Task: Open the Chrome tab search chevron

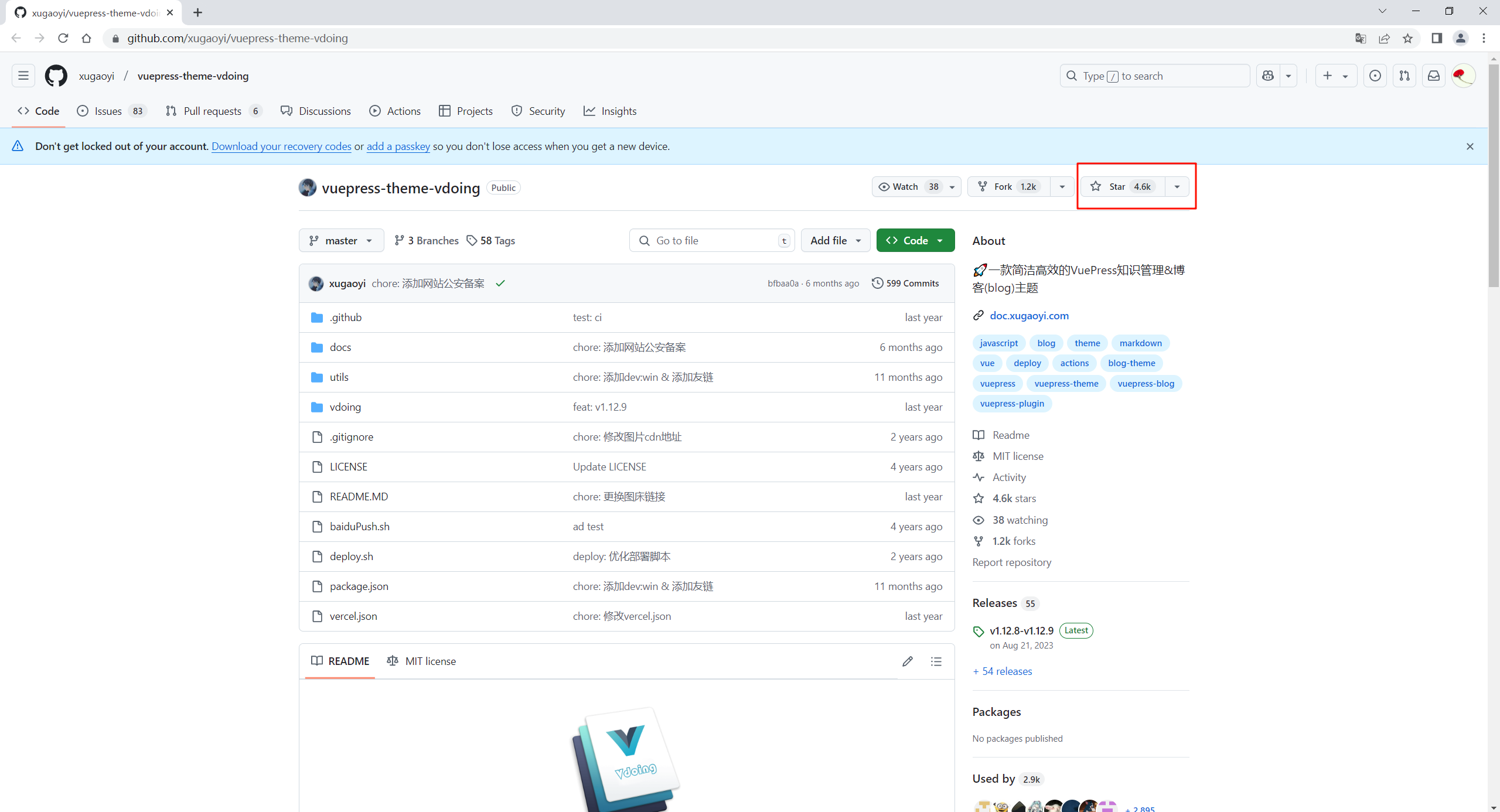Action: pyautogui.click(x=1382, y=11)
